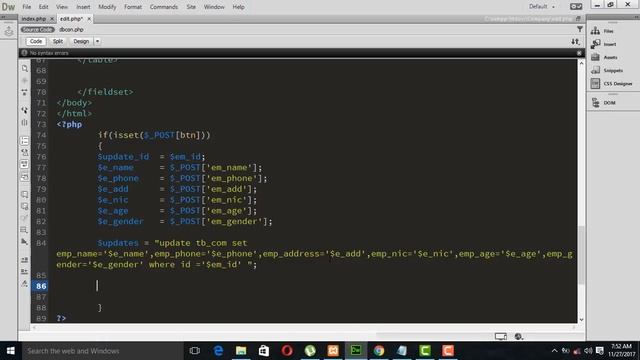Open the Modify menu

pos(107,7)
